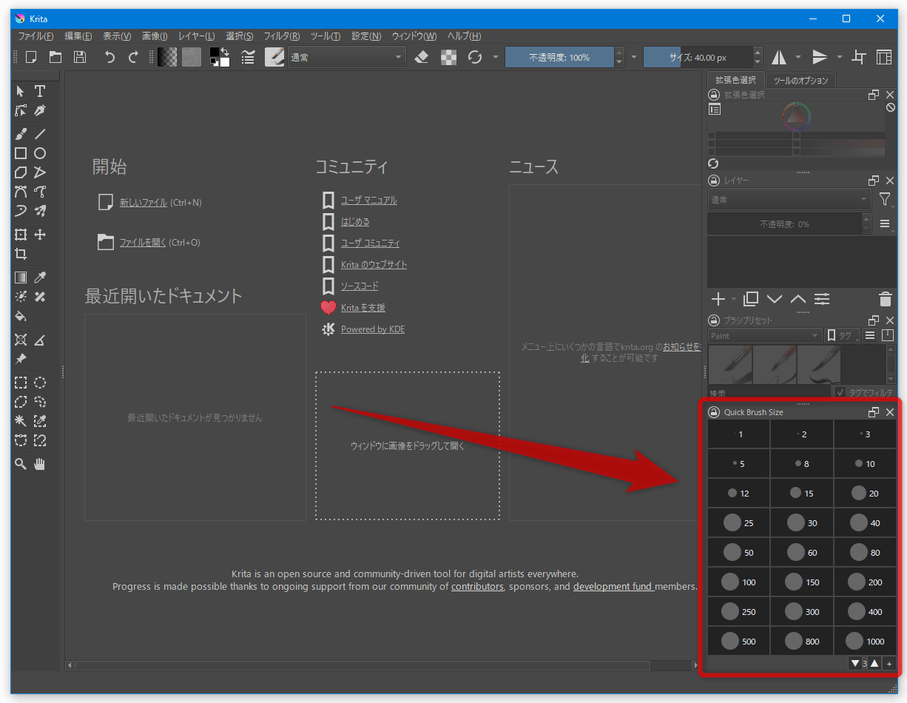Create a new document from toolbar

[31, 57]
